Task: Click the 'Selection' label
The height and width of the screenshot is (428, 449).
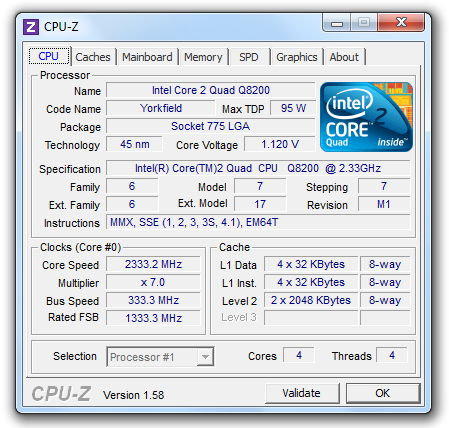Action: point(75,356)
